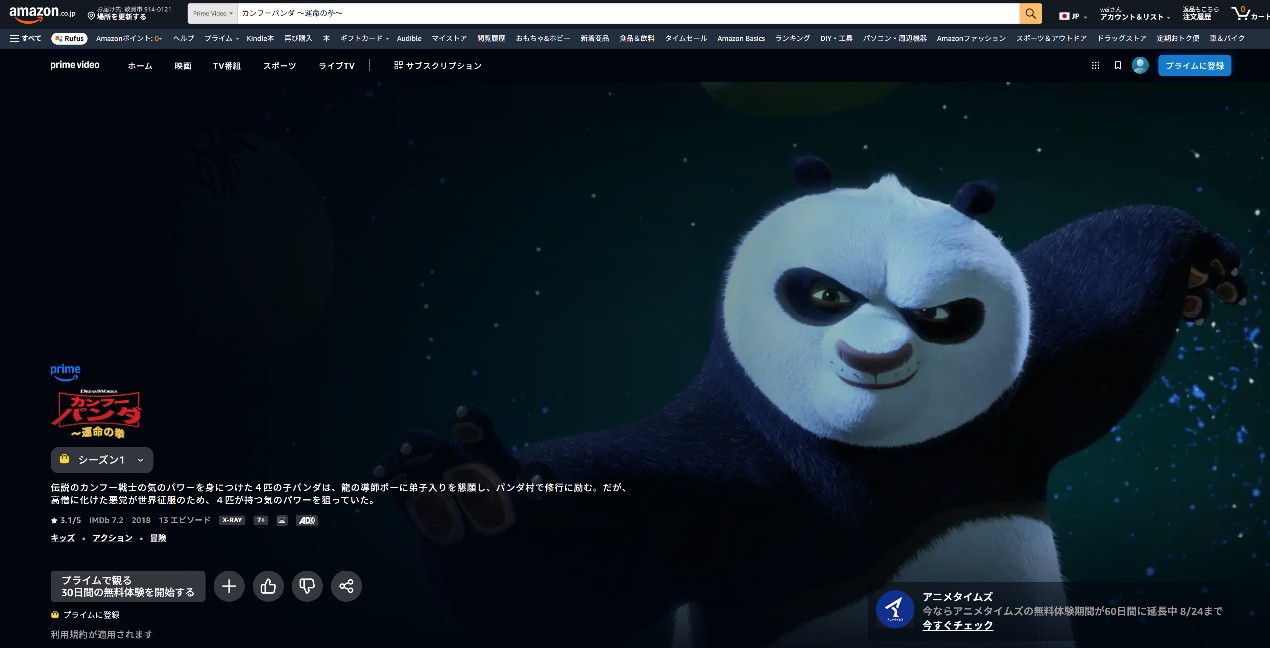Image resolution: width=1270 pixels, height=648 pixels.
Task: Open 車&バイク in navigation bar
Action: (1227, 38)
